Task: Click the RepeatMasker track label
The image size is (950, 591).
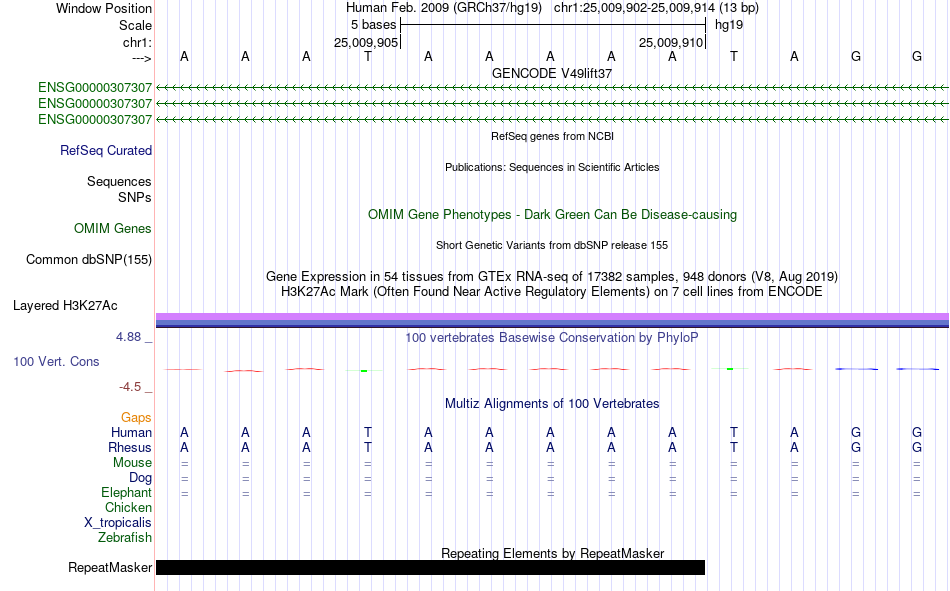Action: coord(110,567)
